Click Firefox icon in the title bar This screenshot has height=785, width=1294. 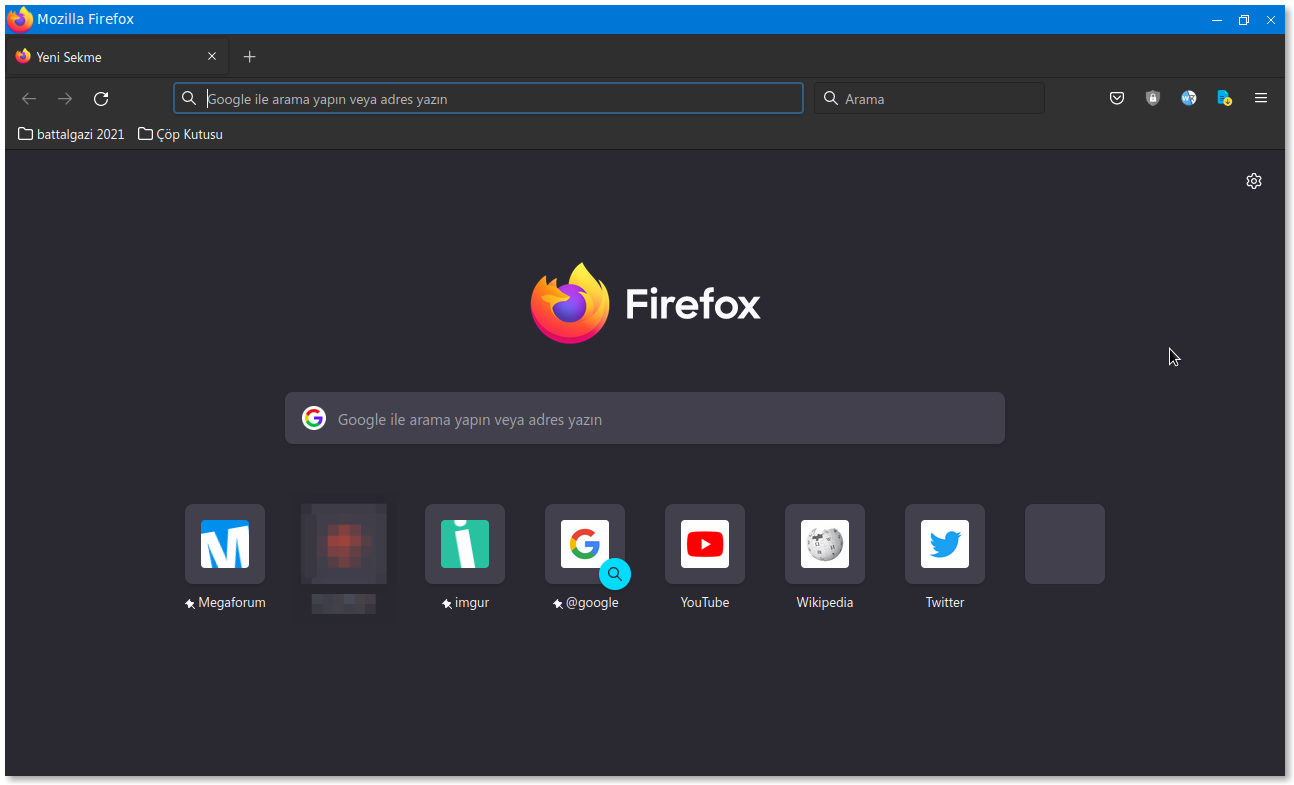[20, 19]
